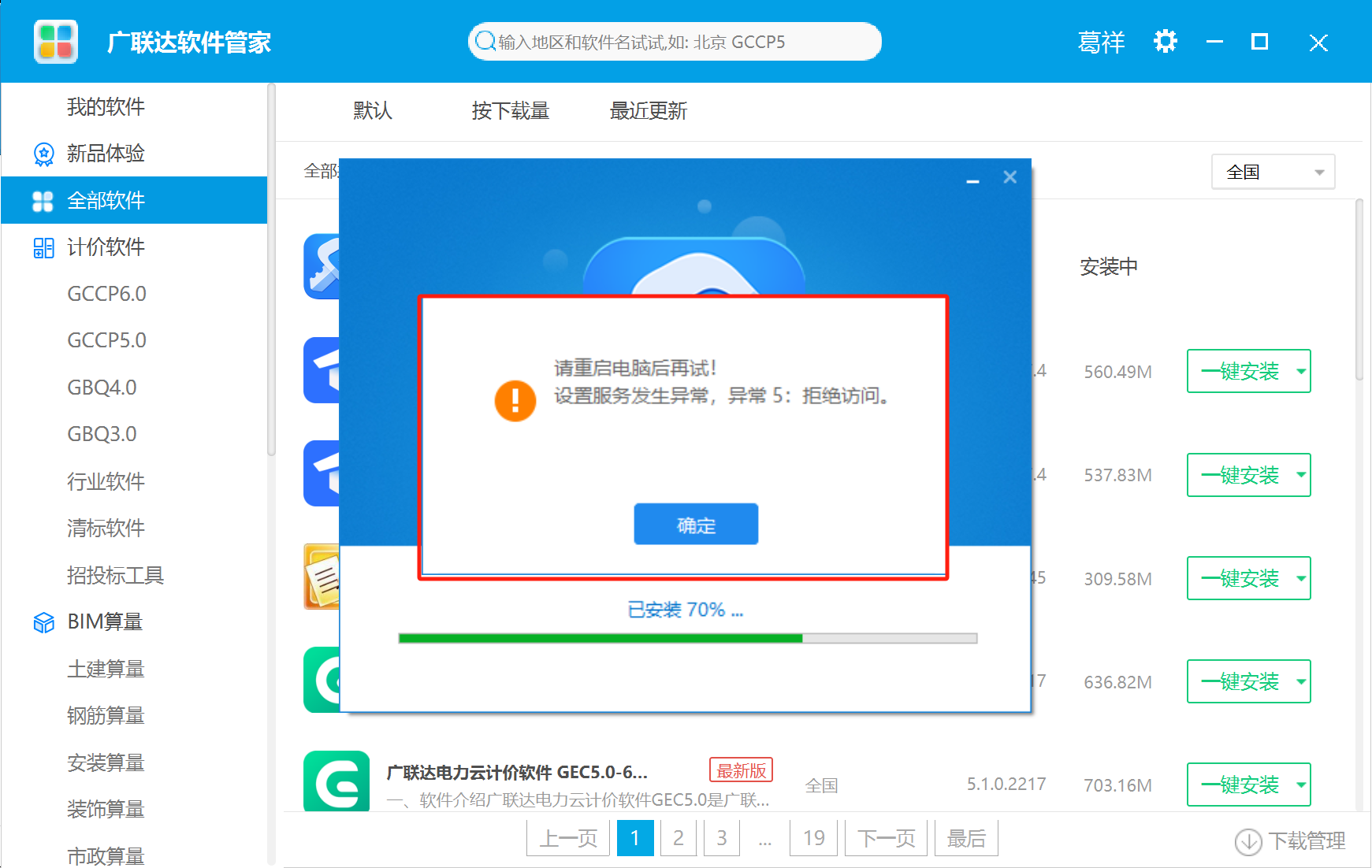Click the 计价软件 grid icon
Screen dimensions: 1372x868
point(43,248)
